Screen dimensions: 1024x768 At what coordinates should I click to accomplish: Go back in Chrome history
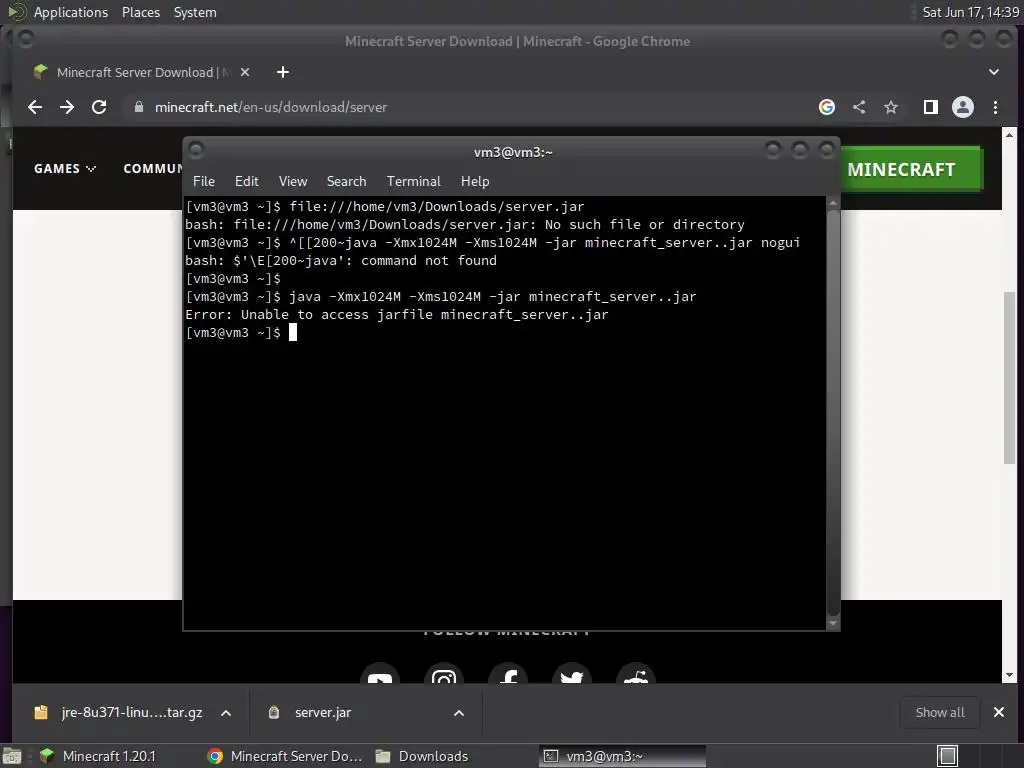tap(35, 107)
